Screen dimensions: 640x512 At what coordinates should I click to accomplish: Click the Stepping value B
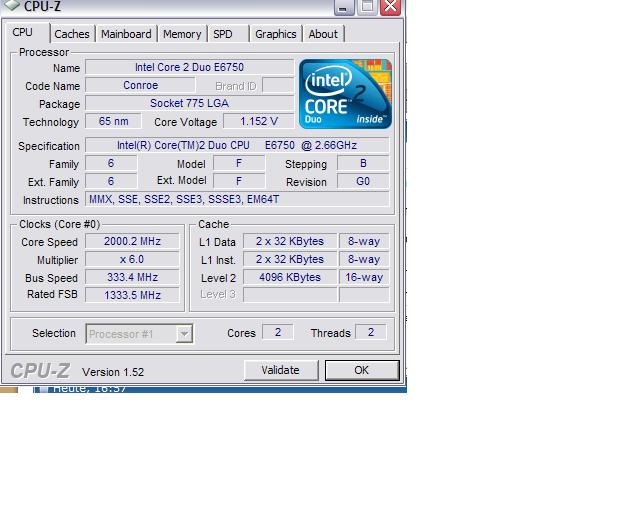click(363, 163)
